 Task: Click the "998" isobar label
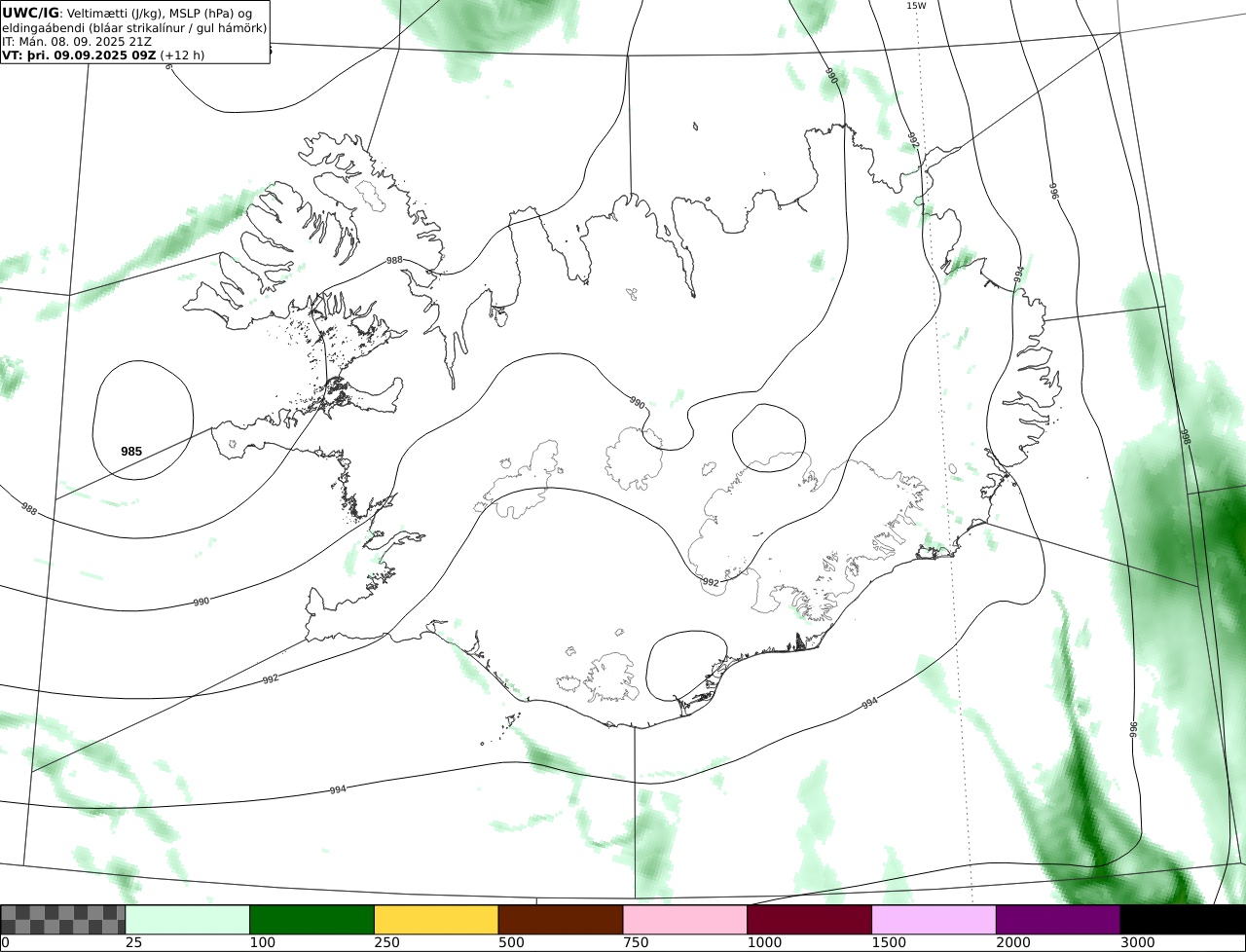[1186, 437]
